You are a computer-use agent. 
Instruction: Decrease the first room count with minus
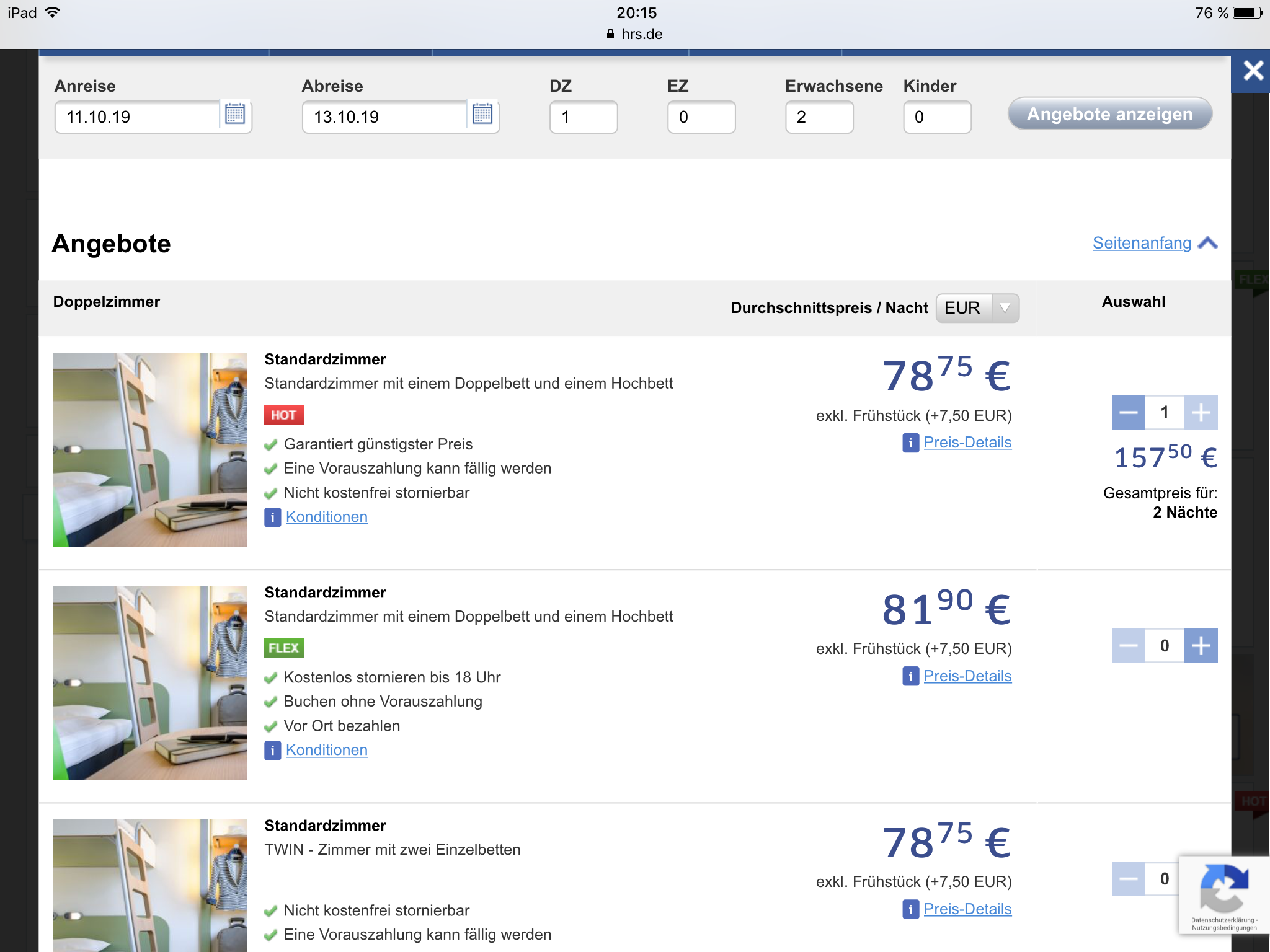pos(1128,413)
